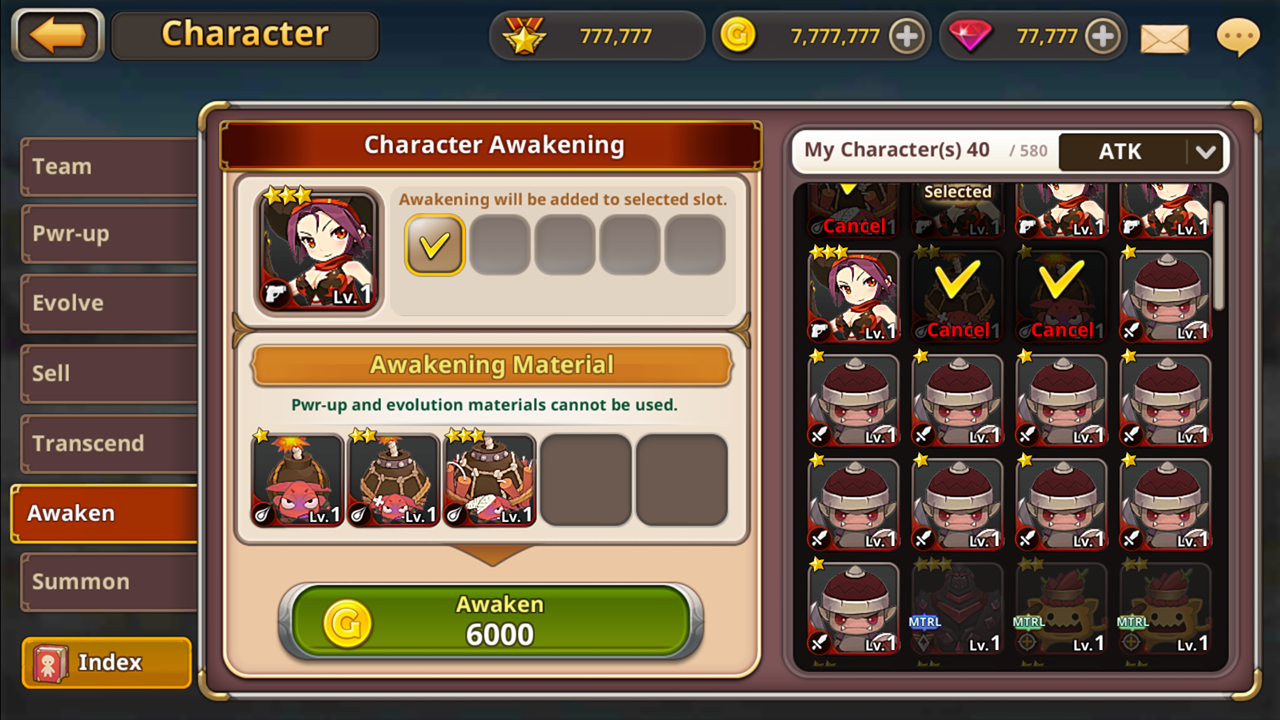Switch to the Evolve tab
The image size is (1280, 720).
tap(108, 303)
